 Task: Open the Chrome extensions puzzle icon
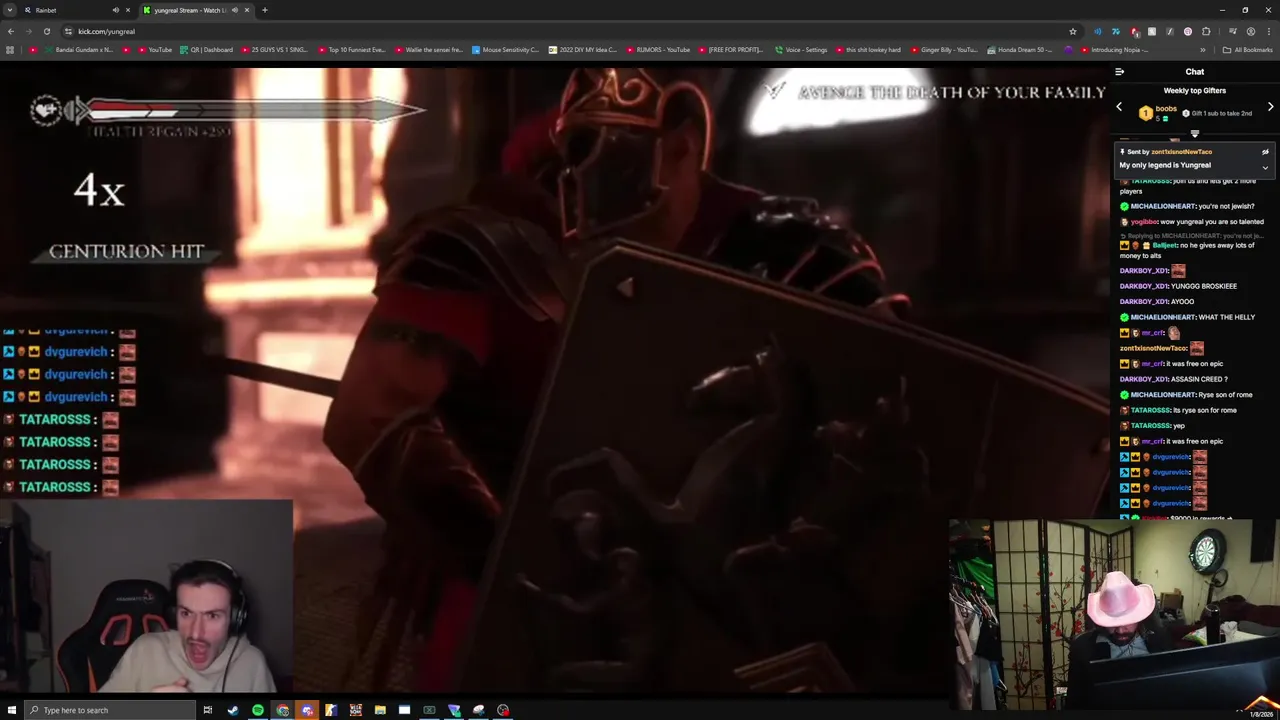tap(1206, 31)
